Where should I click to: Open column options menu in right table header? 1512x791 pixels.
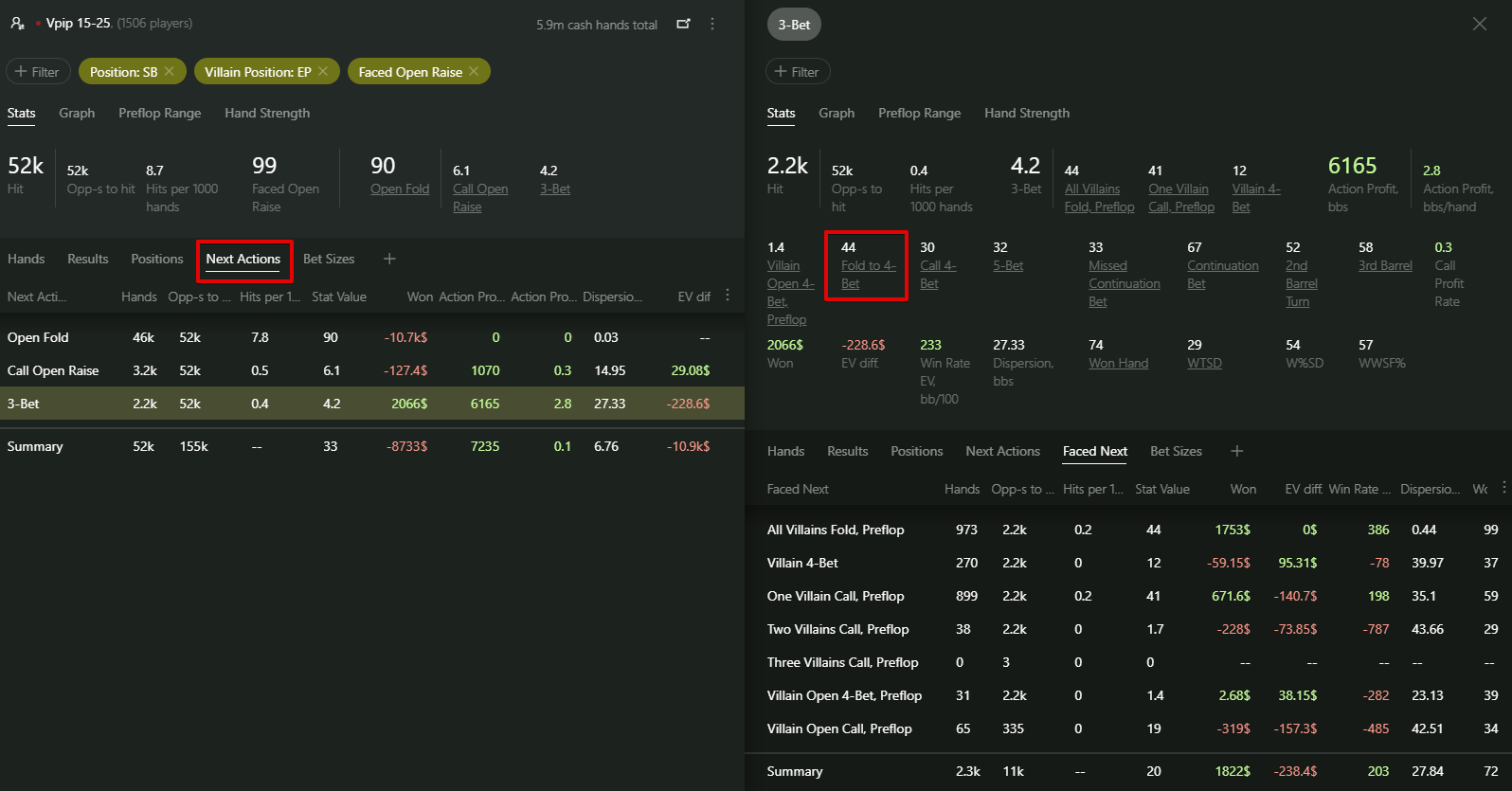[x=1503, y=488]
